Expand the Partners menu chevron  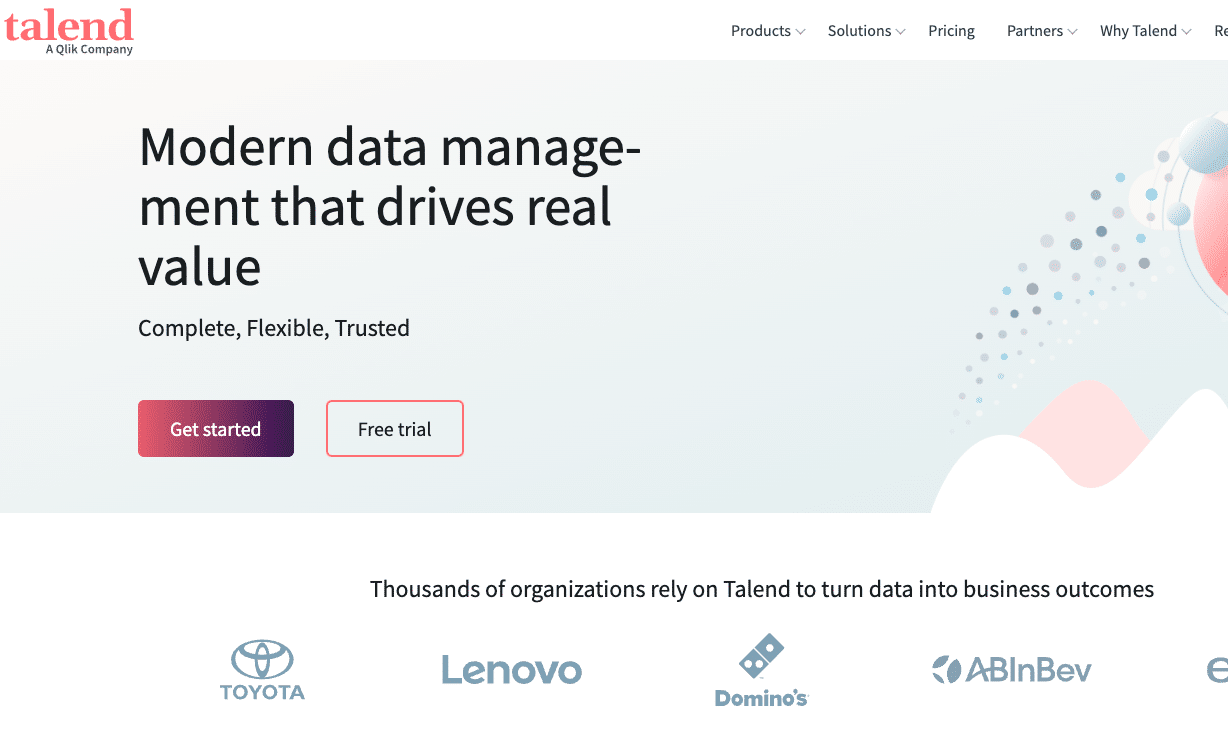coord(1072,32)
